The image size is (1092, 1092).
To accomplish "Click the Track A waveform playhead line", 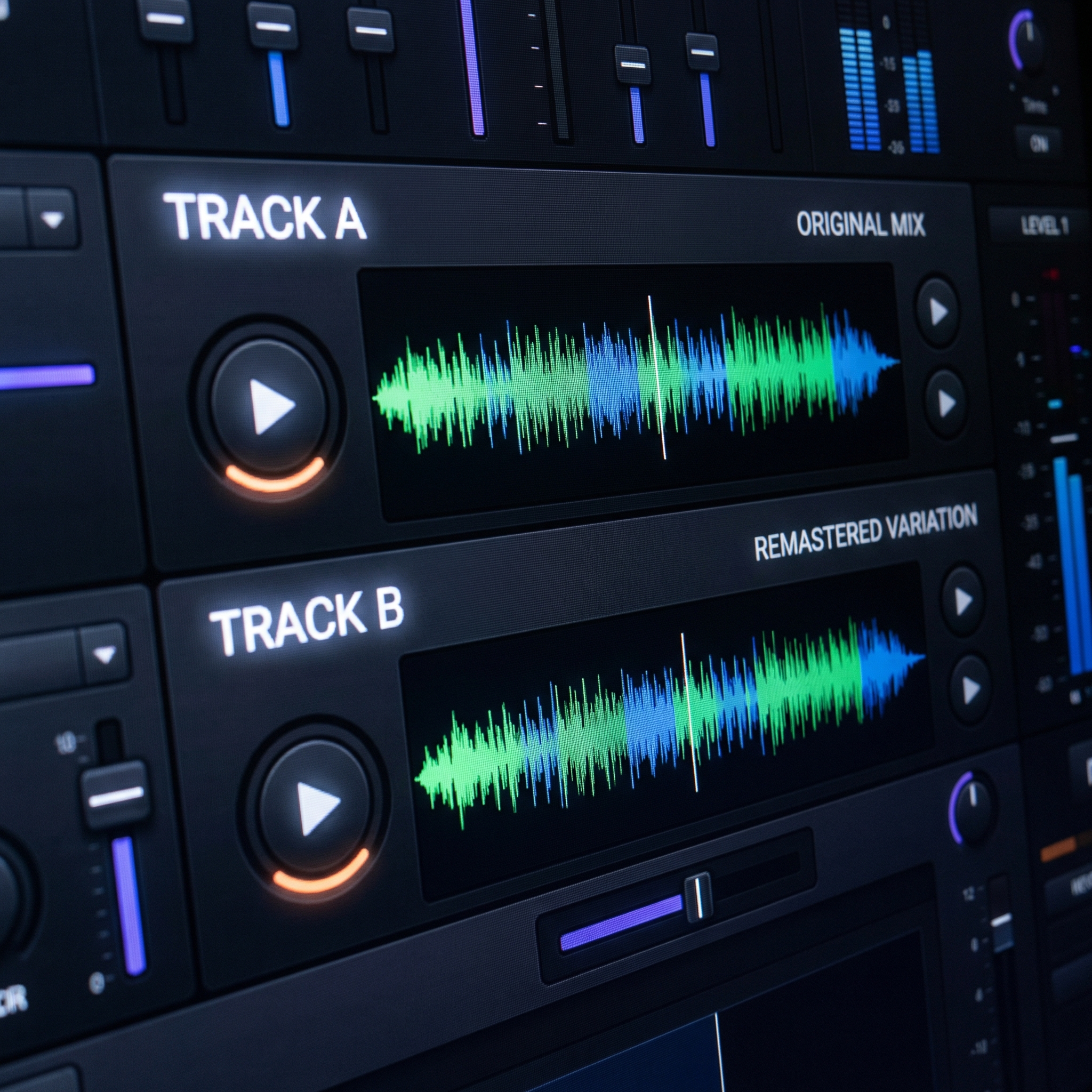I will point(657,377).
